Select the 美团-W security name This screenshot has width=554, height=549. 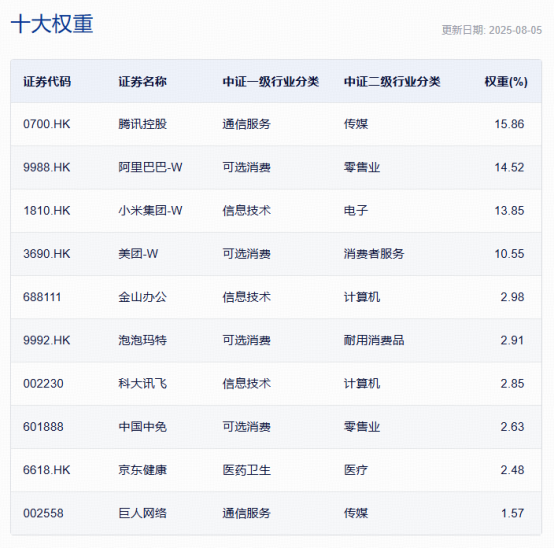pos(138,254)
